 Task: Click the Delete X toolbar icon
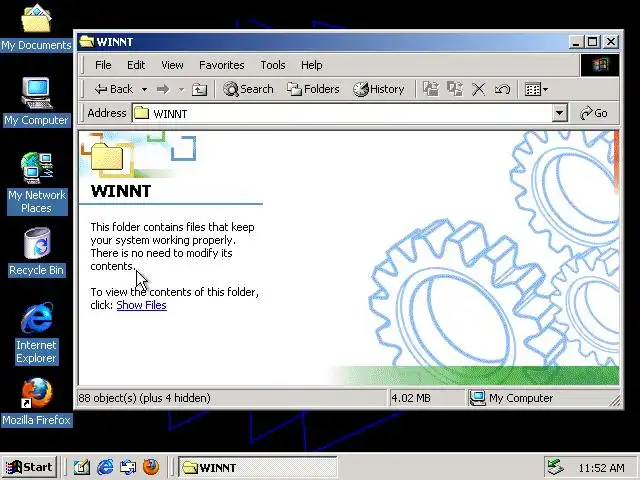coord(478,89)
